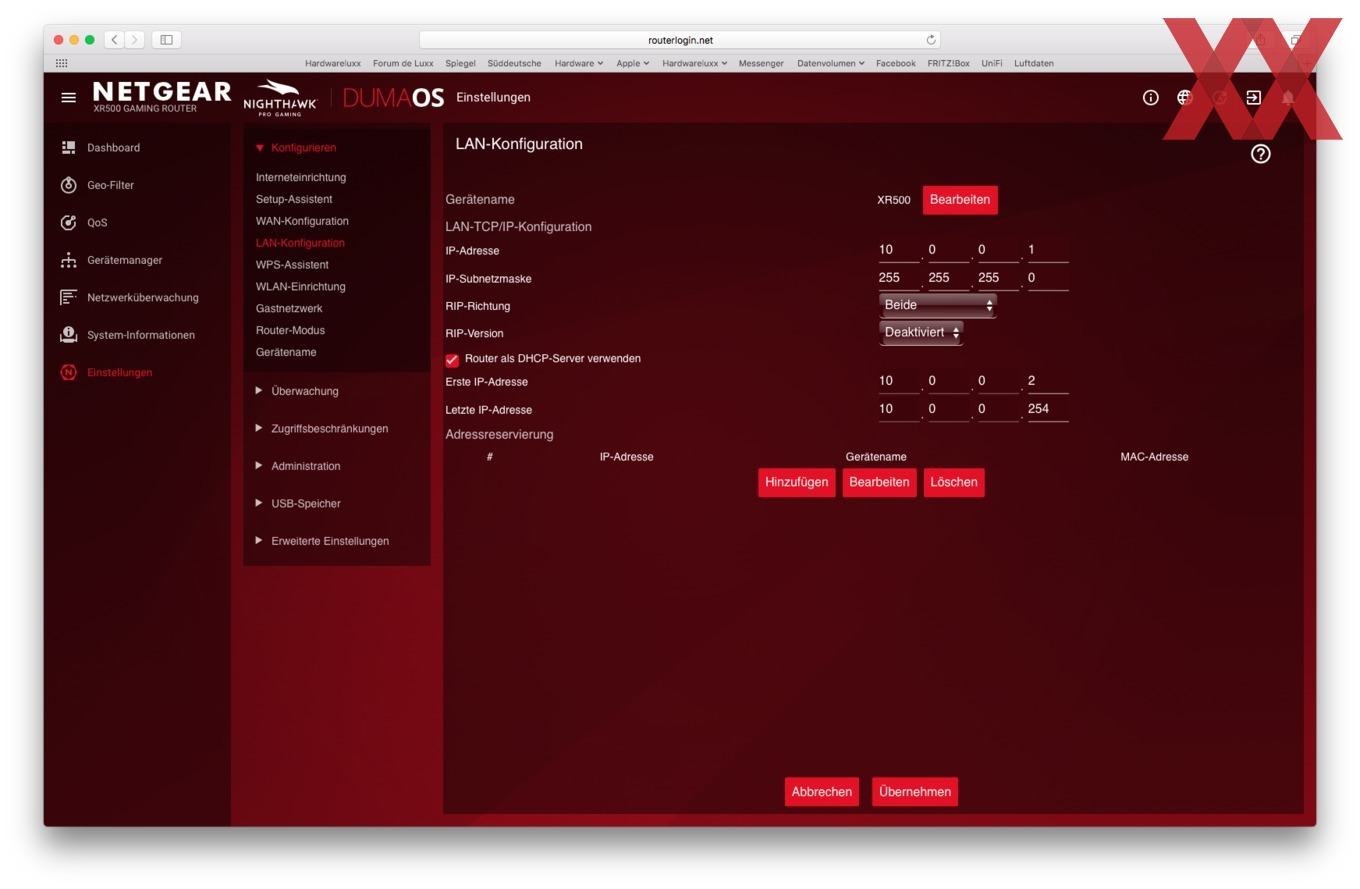Toggle the Safari sidebar button
Image resolution: width=1360 pixels, height=889 pixels.
click(x=166, y=40)
